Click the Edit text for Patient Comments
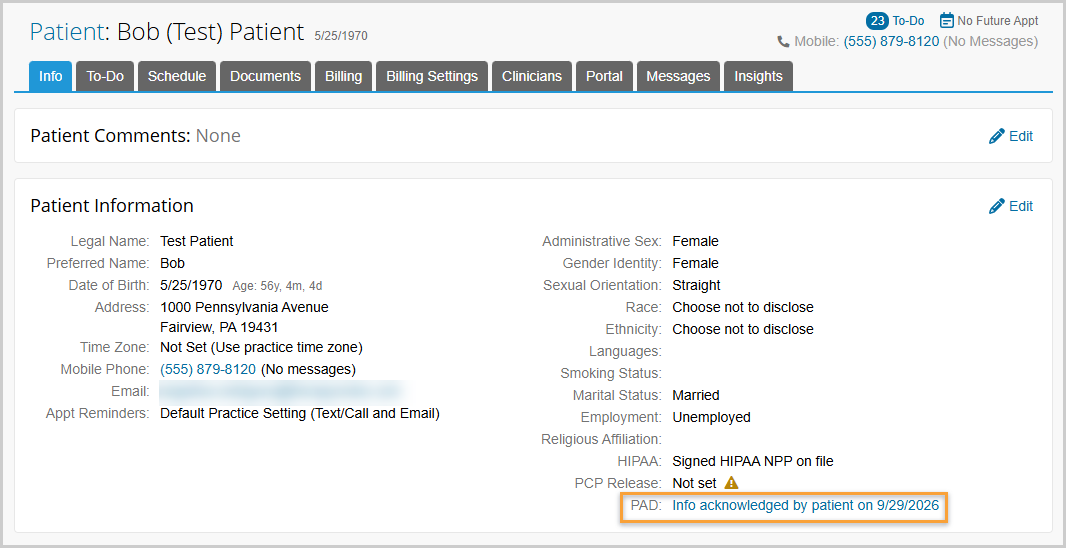 (1020, 136)
